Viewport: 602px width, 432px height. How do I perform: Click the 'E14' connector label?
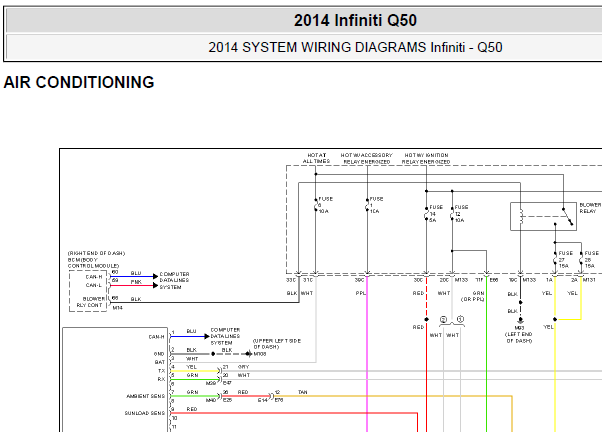[263, 400]
